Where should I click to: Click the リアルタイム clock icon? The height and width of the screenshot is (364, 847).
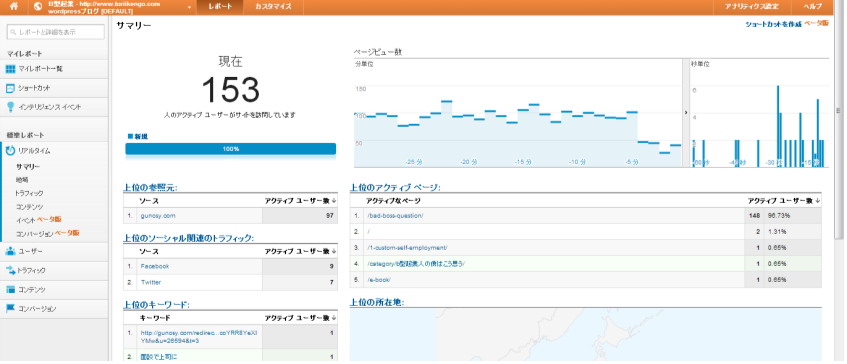tap(10, 151)
